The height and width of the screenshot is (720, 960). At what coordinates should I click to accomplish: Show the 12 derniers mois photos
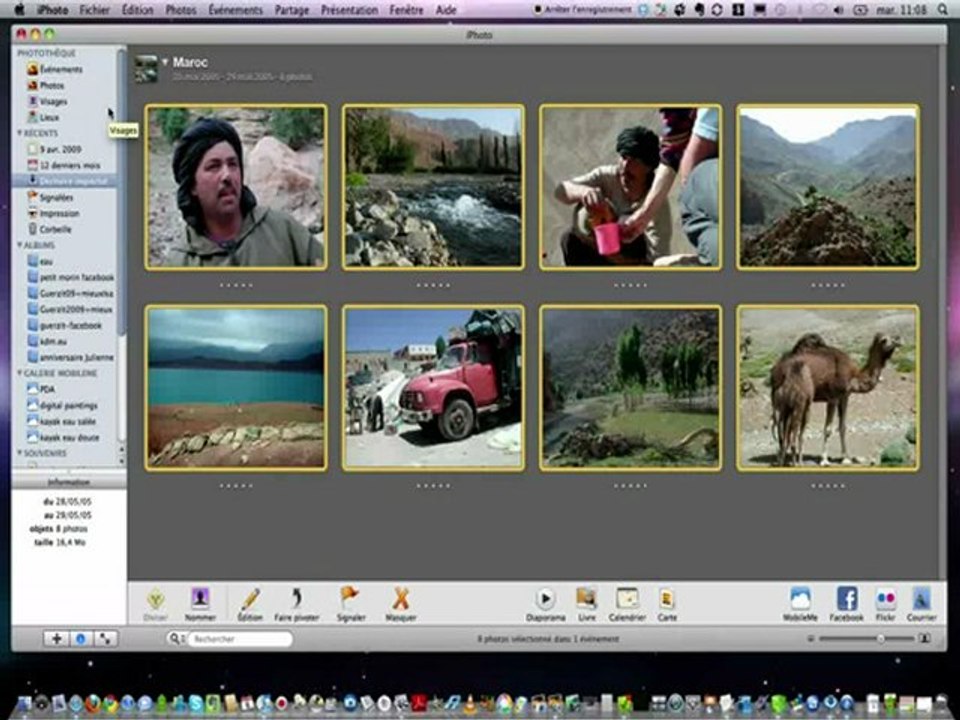pos(70,165)
